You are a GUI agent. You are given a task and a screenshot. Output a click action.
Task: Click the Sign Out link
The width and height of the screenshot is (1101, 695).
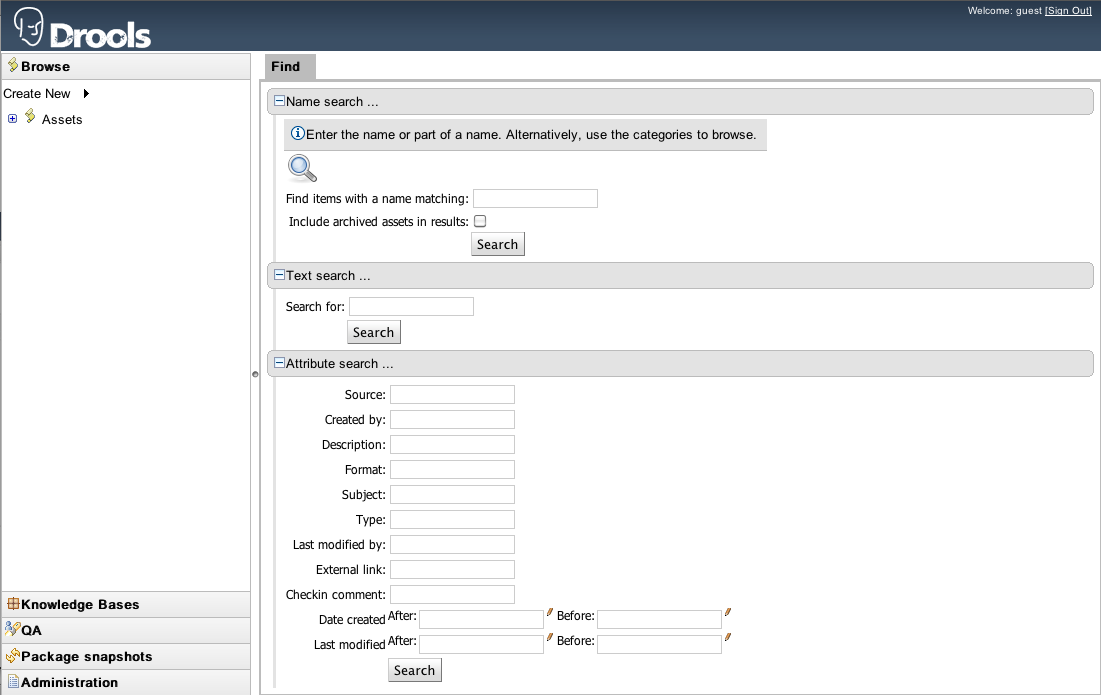(1068, 10)
